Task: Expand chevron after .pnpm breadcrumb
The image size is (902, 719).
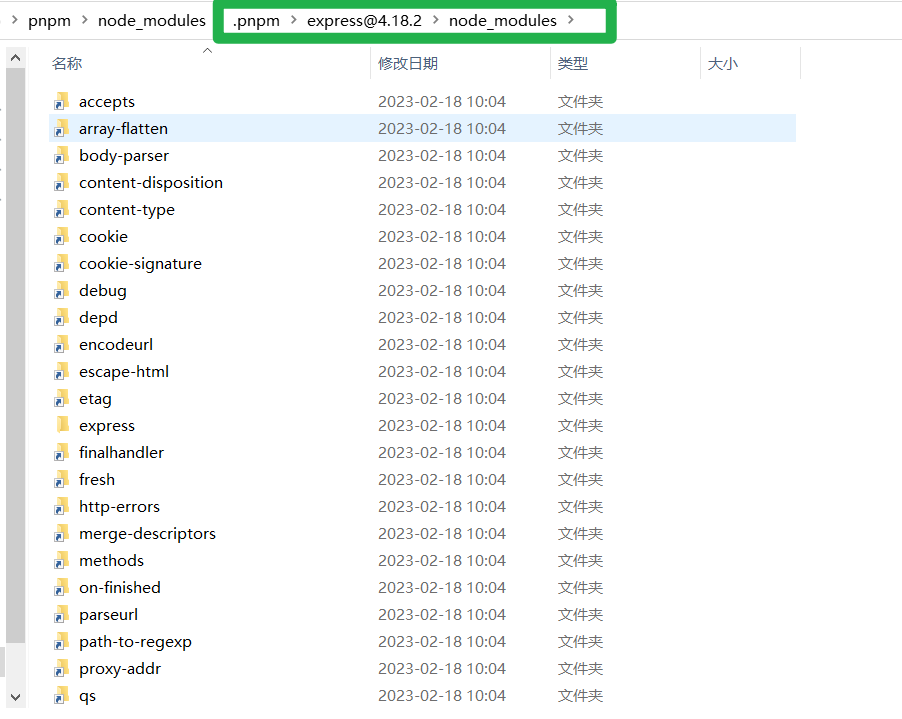Action: [294, 20]
